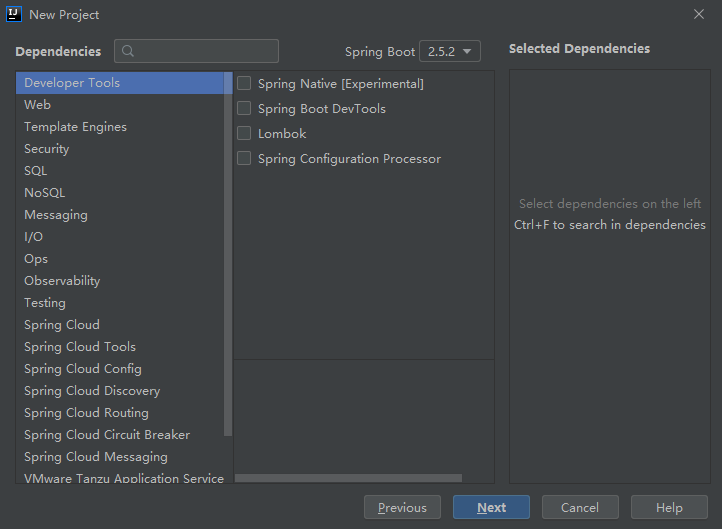Select the Web category

(x=120, y=105)
